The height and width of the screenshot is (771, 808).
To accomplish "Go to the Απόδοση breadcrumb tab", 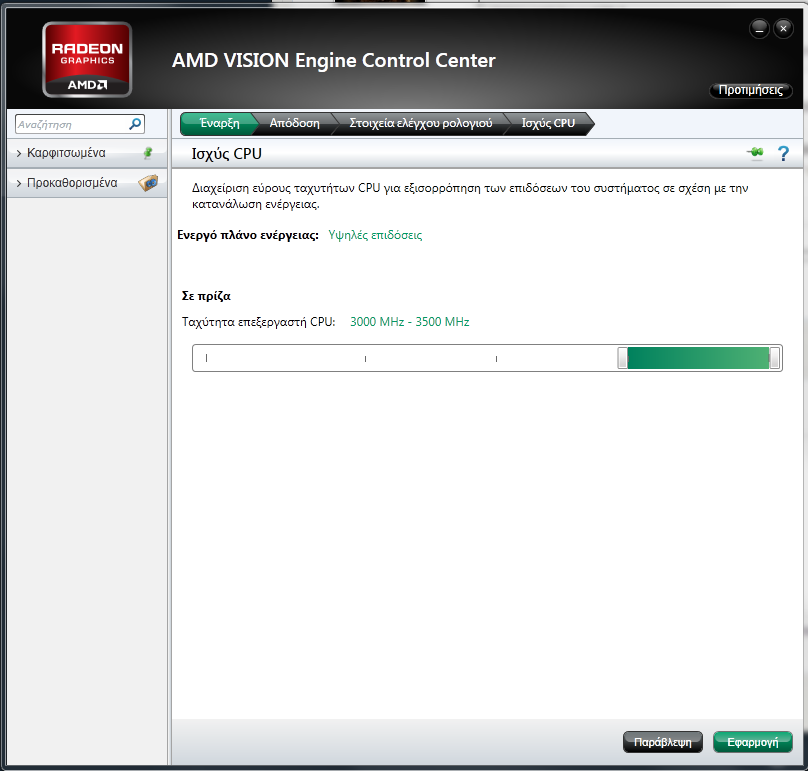I will tap(294, 124).
